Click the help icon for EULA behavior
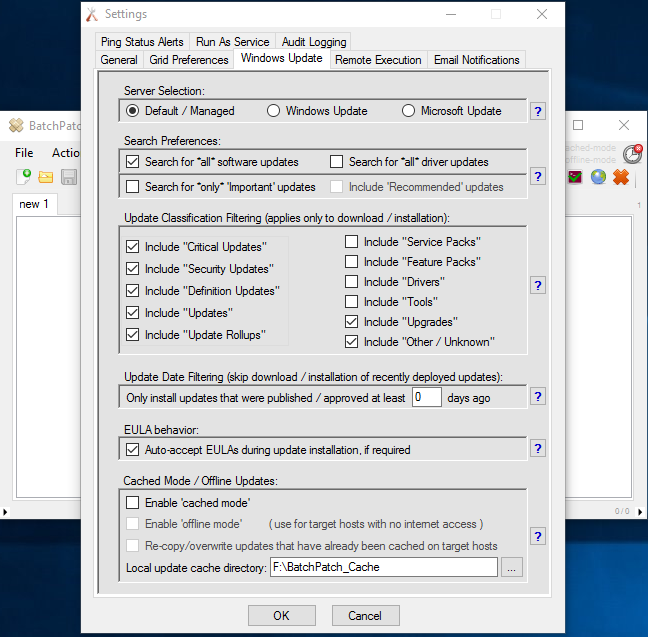 pos(538,449)
